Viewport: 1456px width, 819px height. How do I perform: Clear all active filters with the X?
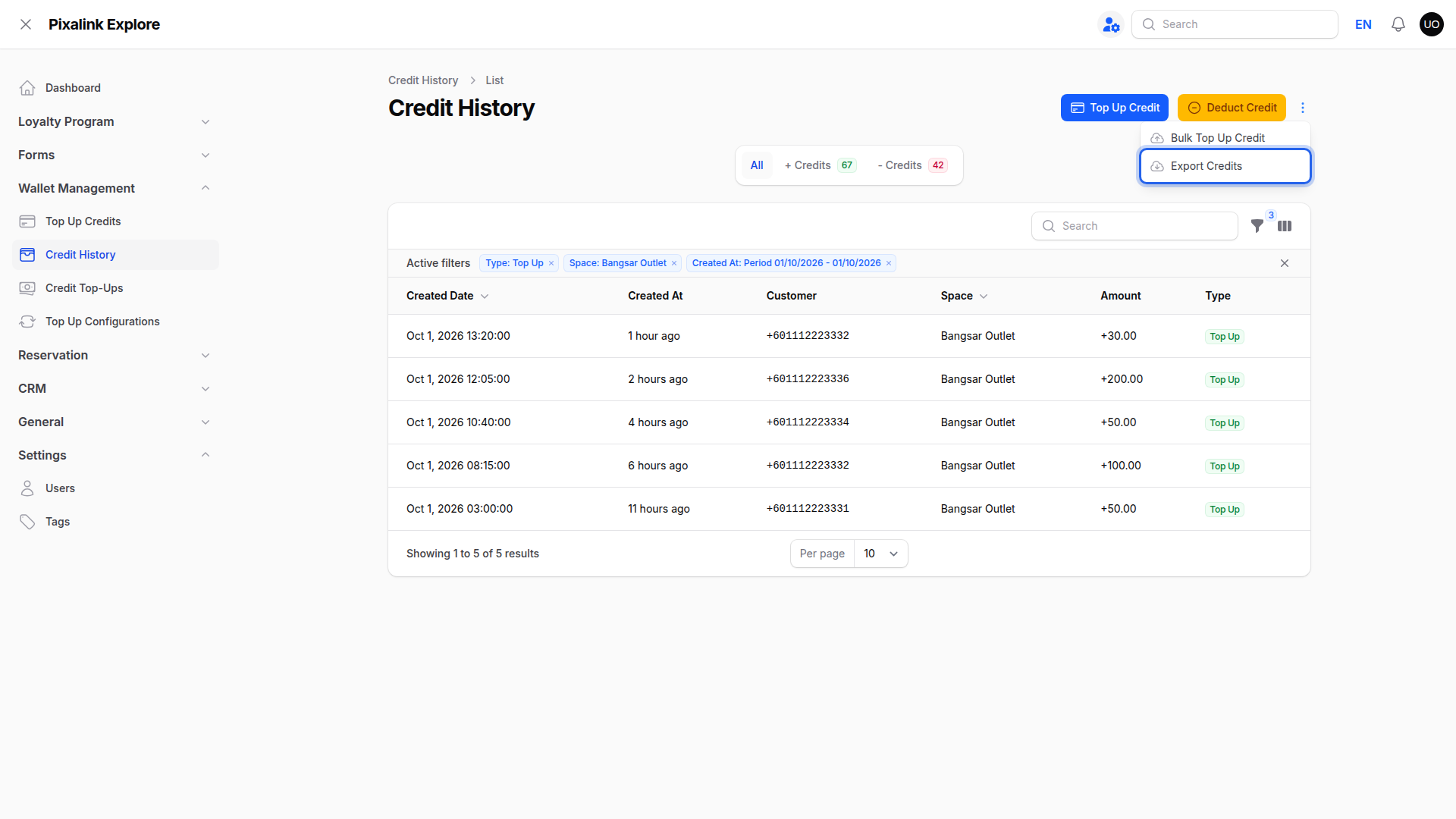tap(1285, 263)
